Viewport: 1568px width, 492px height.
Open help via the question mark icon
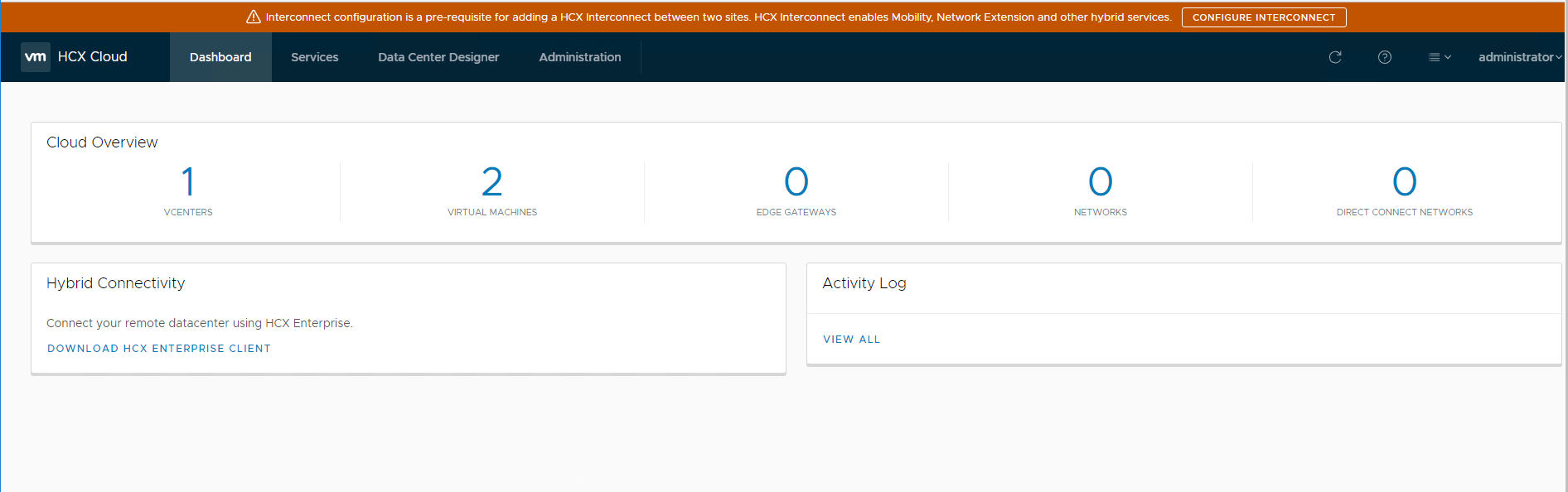tap(1385, 57)
